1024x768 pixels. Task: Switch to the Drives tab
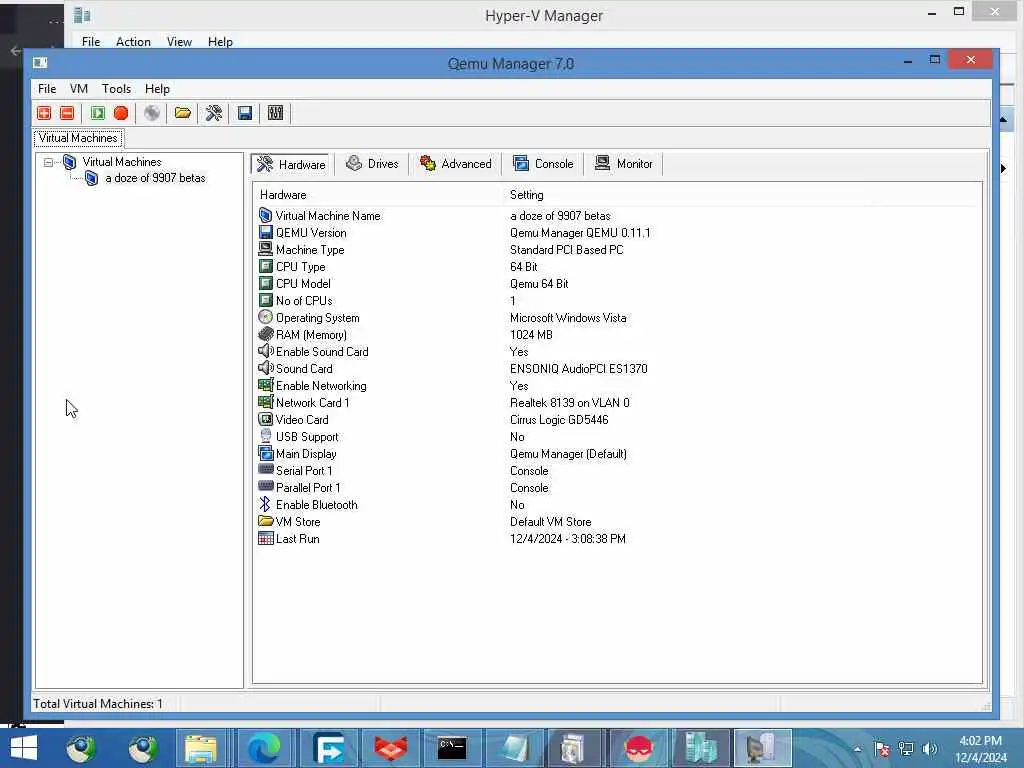[x=372, y=164]
